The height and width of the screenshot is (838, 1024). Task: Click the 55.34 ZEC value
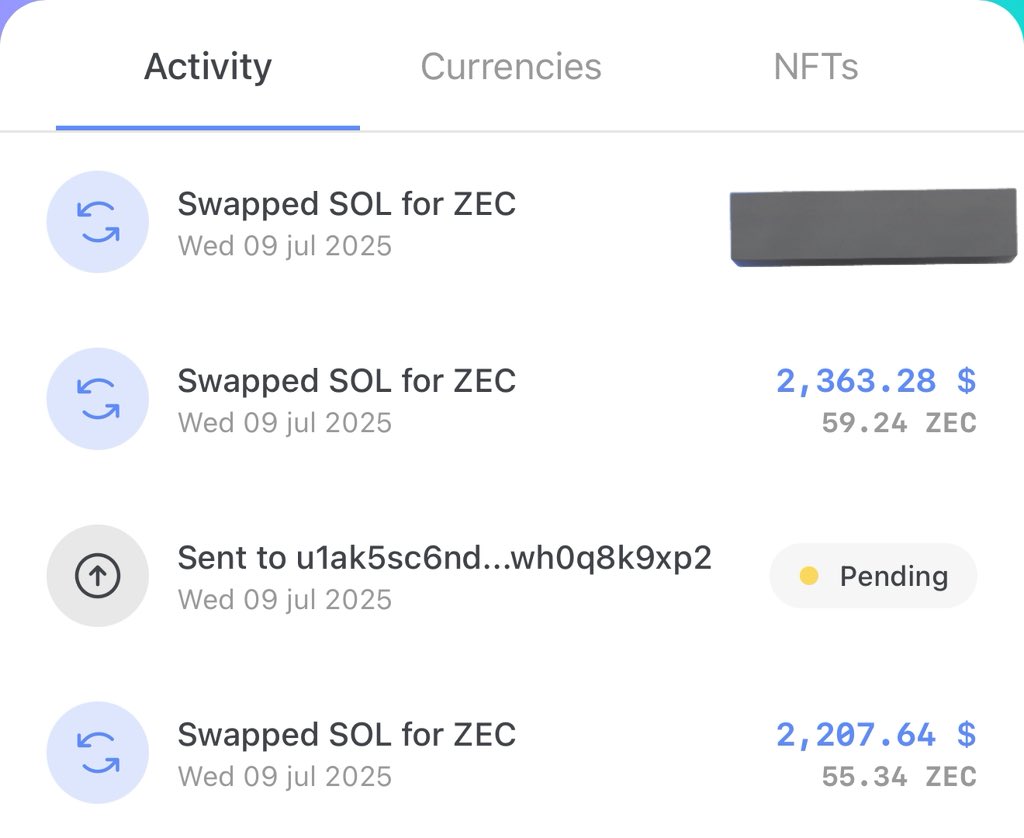coord(899,777)
